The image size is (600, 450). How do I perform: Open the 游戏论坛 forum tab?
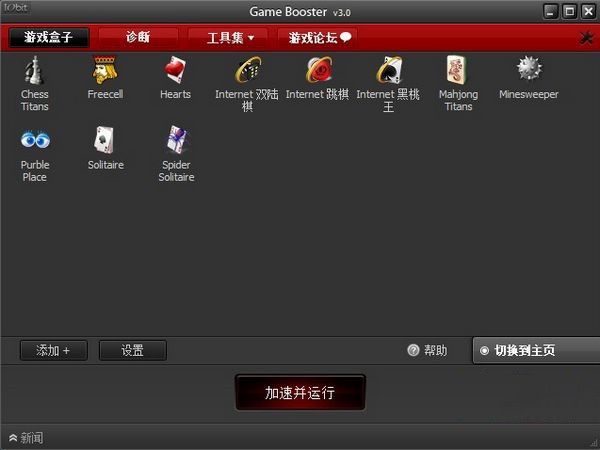pyautogui.click(x=319, y=38)
